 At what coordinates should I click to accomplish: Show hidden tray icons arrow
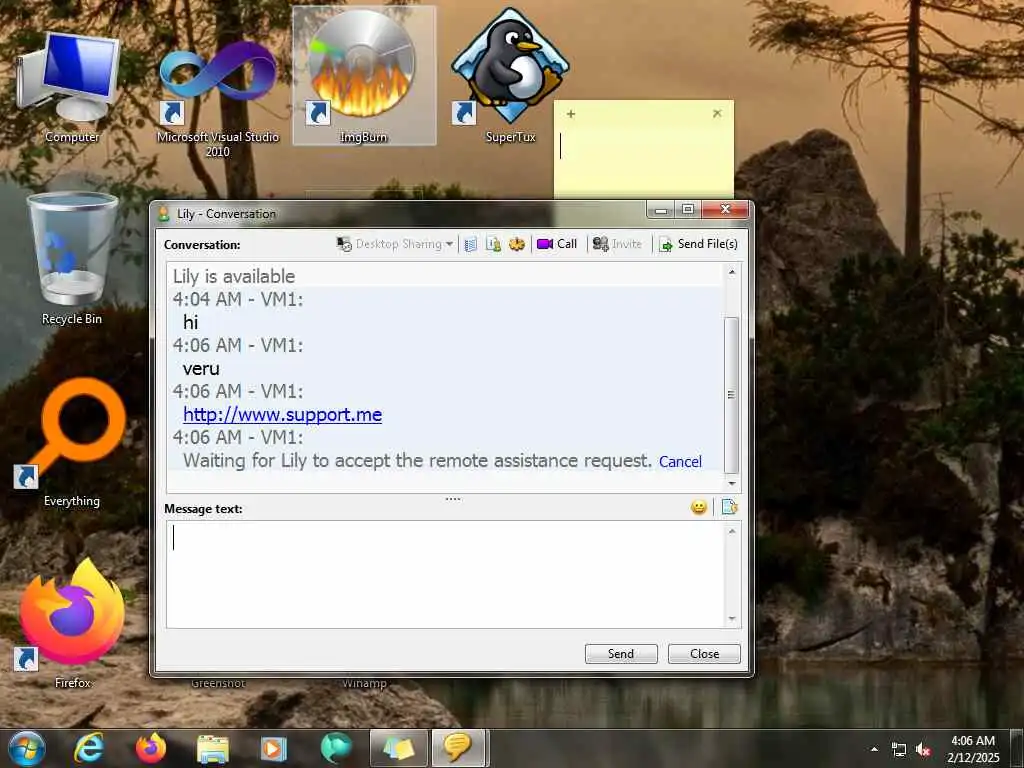tap(874, 749)
